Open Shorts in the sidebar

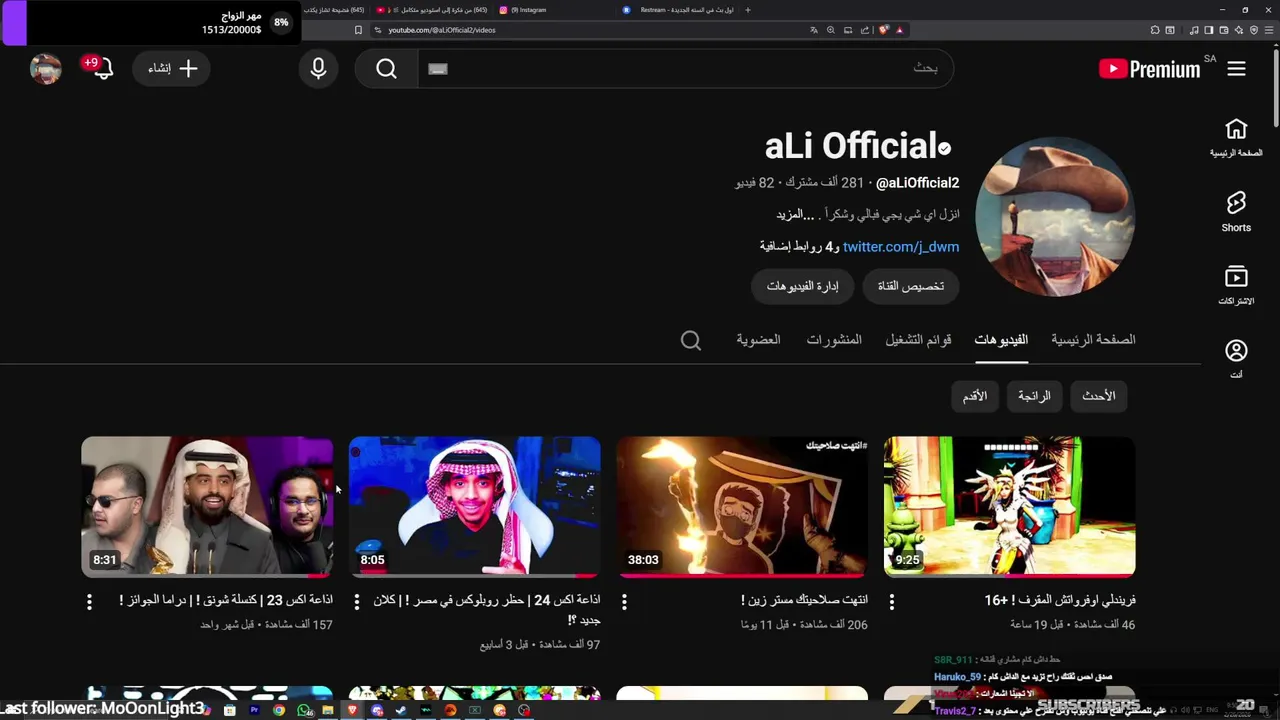(1236, 211)
